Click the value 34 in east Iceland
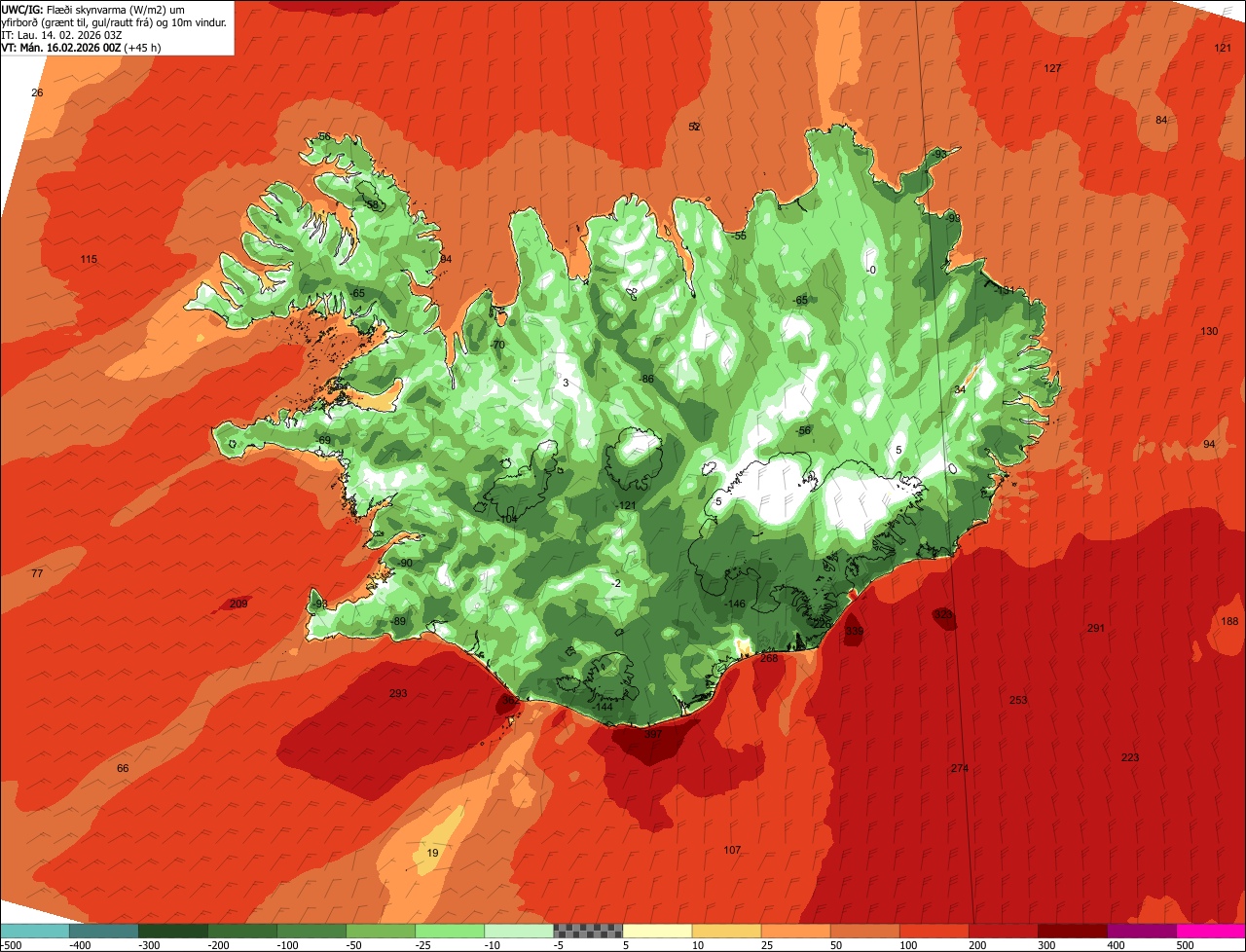Viewport: 1246px width, 952px height. pos(960,389)
